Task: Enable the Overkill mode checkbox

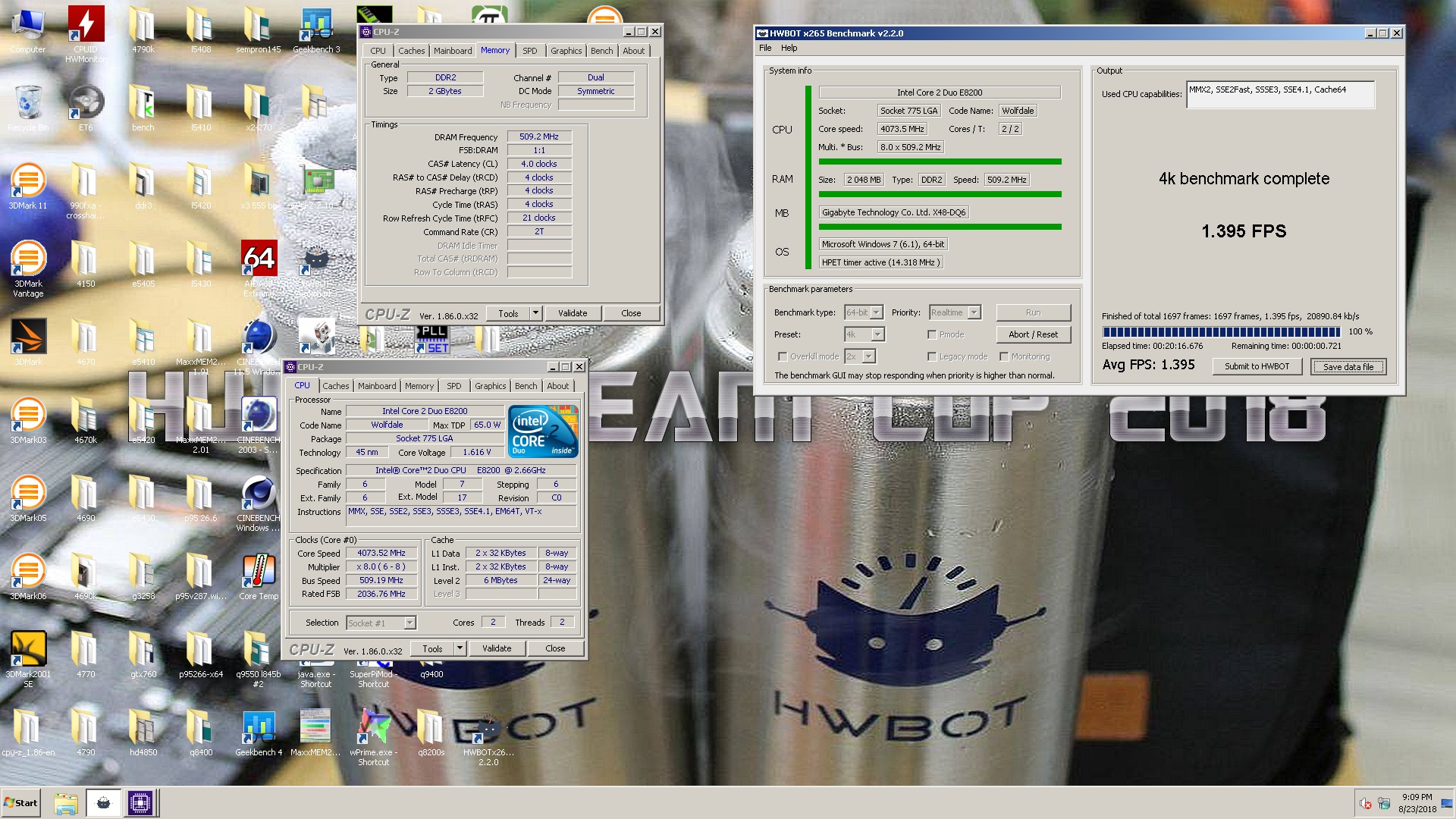Action: point(783,356)
